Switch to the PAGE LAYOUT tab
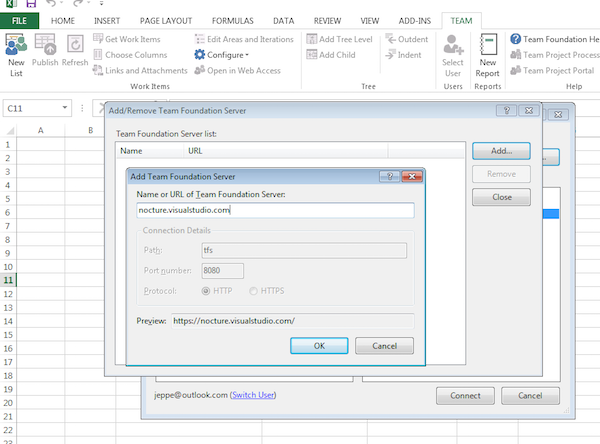This screenshot has width=600, height=444. (x=166, y=21)
